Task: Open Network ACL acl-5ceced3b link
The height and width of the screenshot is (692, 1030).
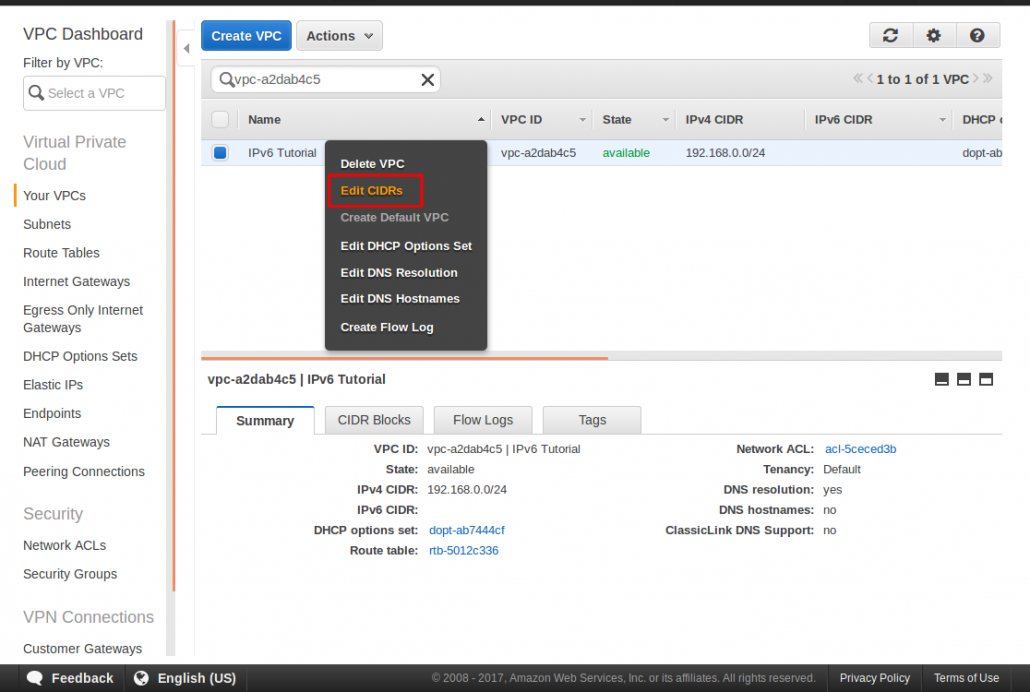Action: point(861,449)
